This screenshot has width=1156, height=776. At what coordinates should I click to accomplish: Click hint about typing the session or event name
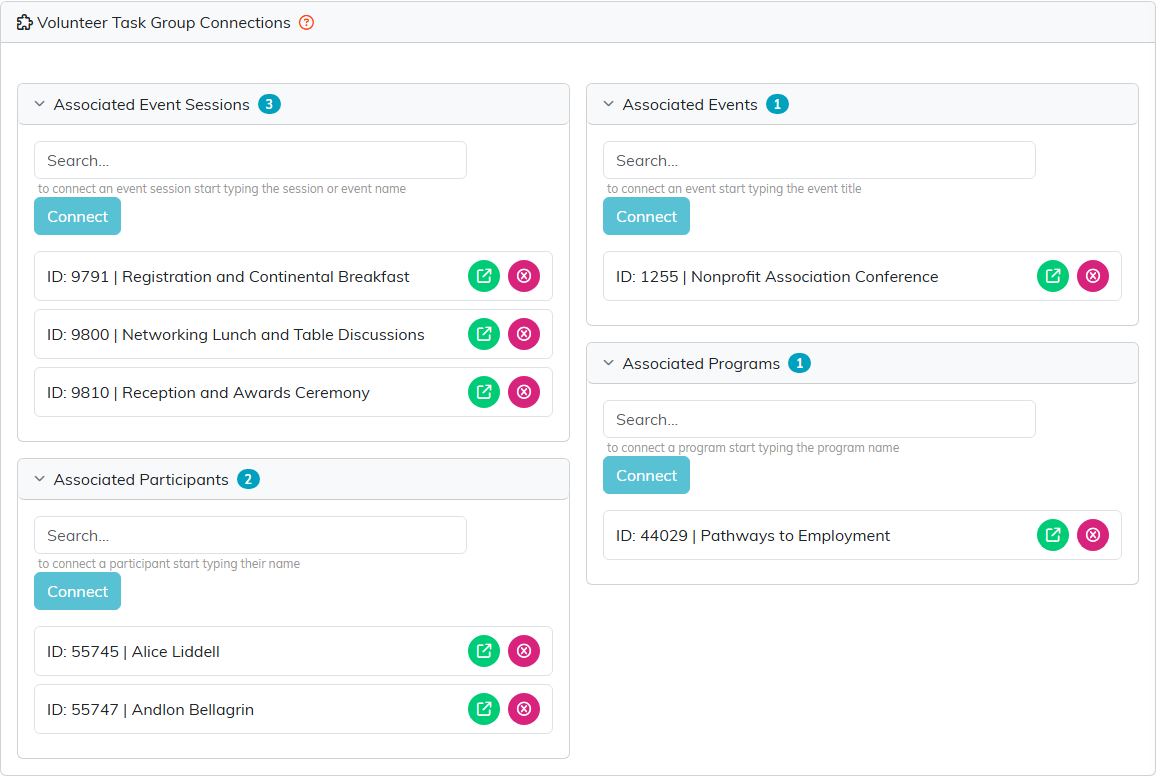click(x=222, y=189)
